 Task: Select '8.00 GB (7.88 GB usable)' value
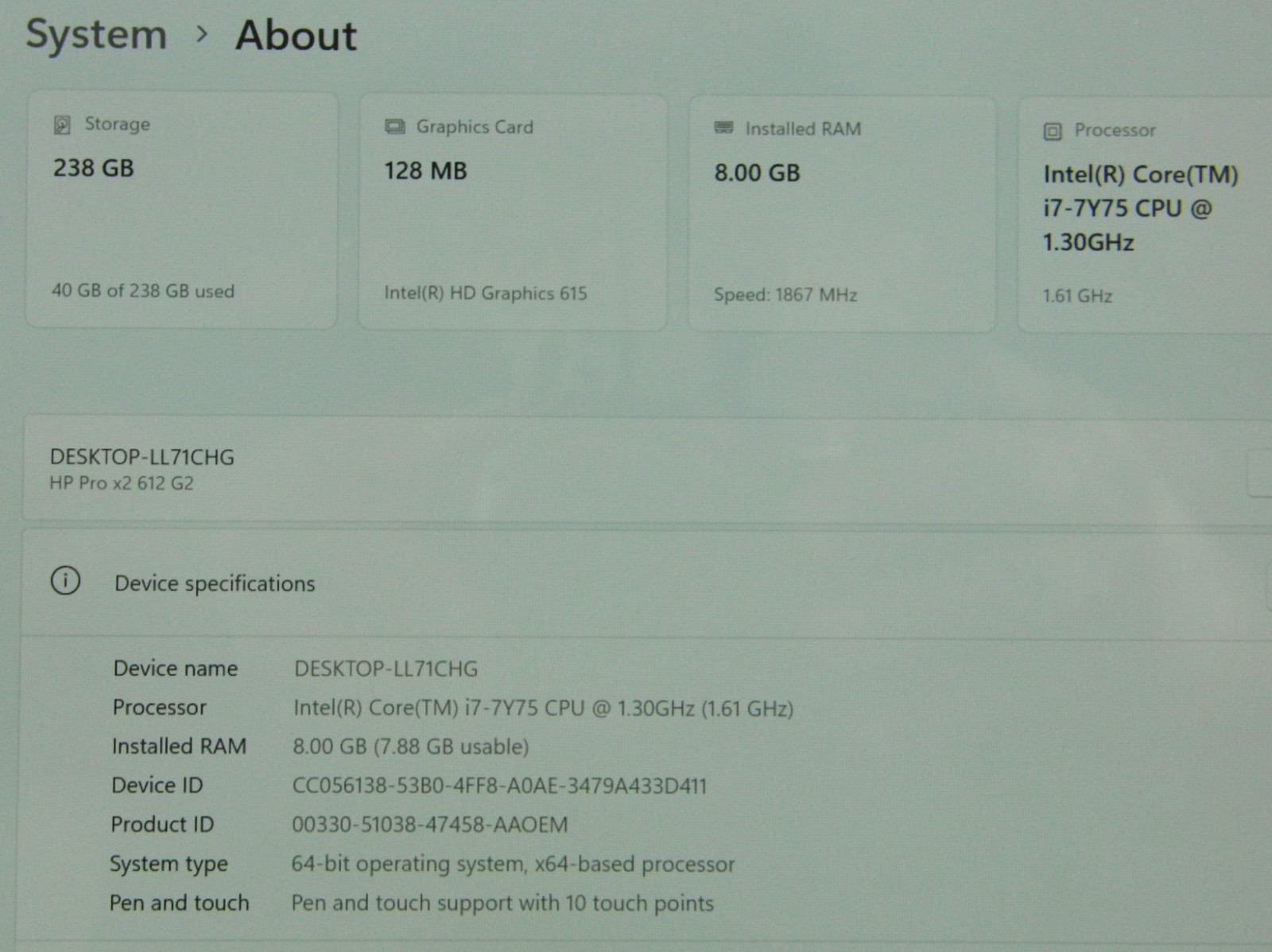click(x=411, y=747)
